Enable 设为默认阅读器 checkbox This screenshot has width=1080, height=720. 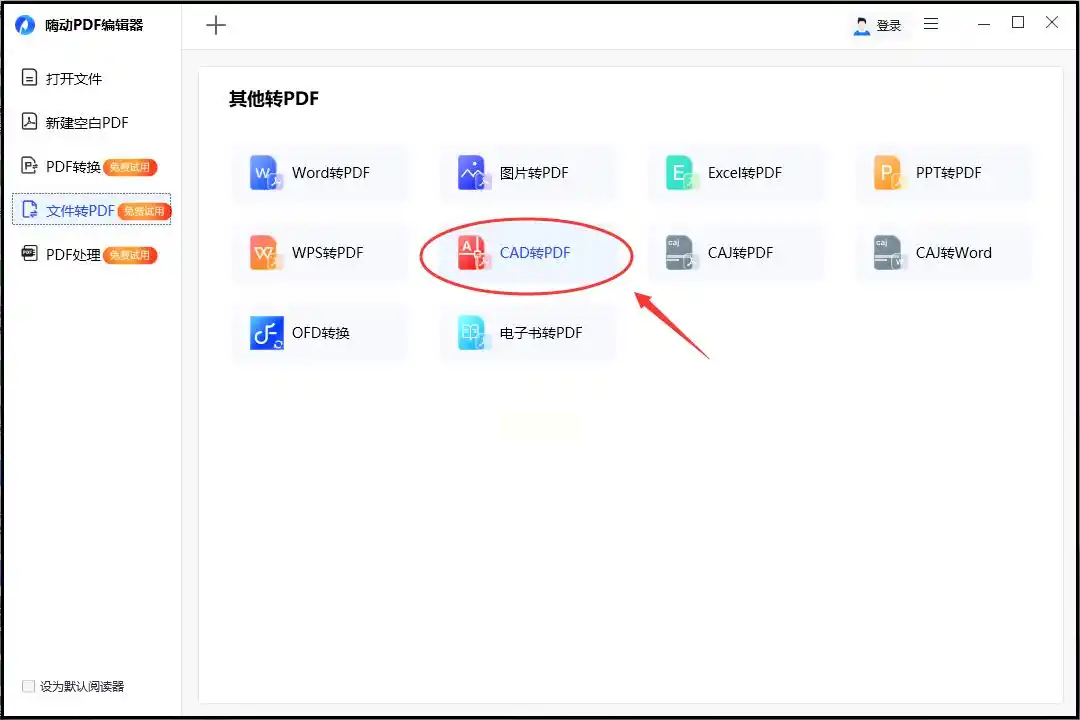point(28,686)
